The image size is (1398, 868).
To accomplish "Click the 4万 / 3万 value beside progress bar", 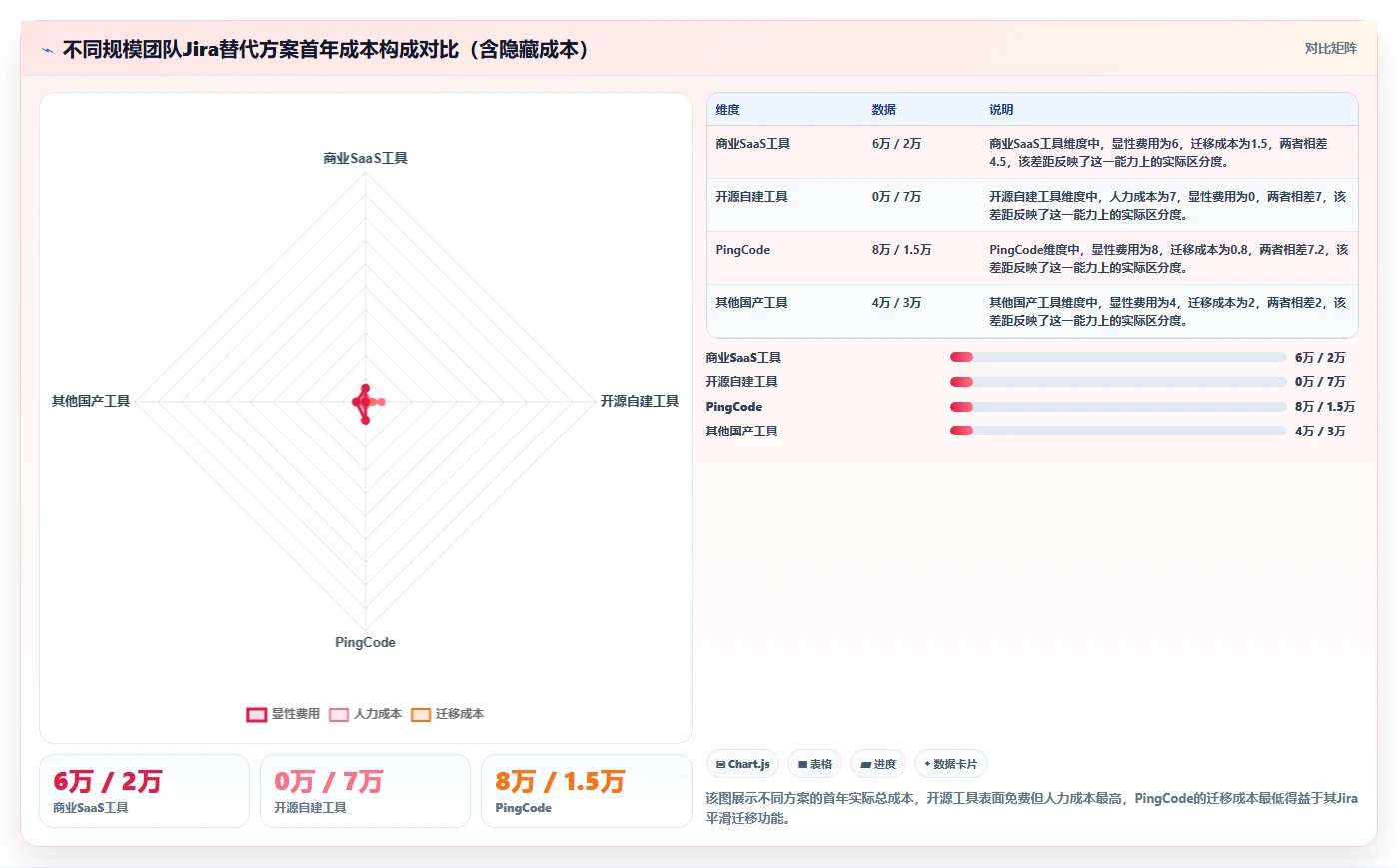I will pyautogui.click(x=1320, y=431).
